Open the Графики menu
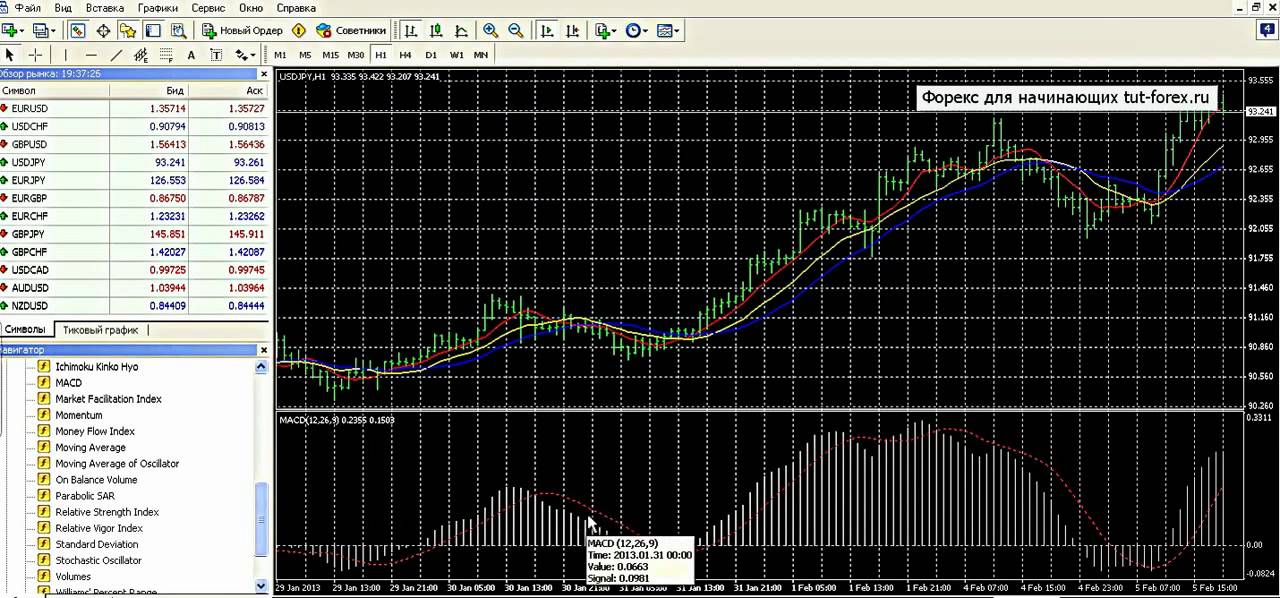Screen dimensions: 1280x598 (x=158, y=7)
